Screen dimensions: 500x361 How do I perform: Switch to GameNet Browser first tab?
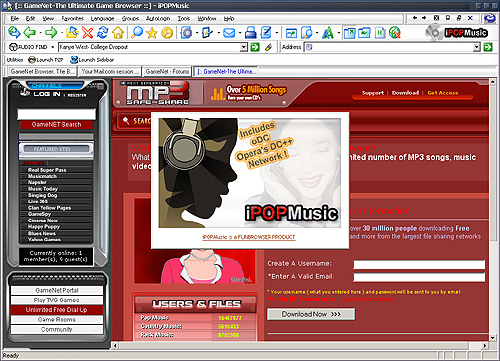pyautogui.click(x=42, y=71)
